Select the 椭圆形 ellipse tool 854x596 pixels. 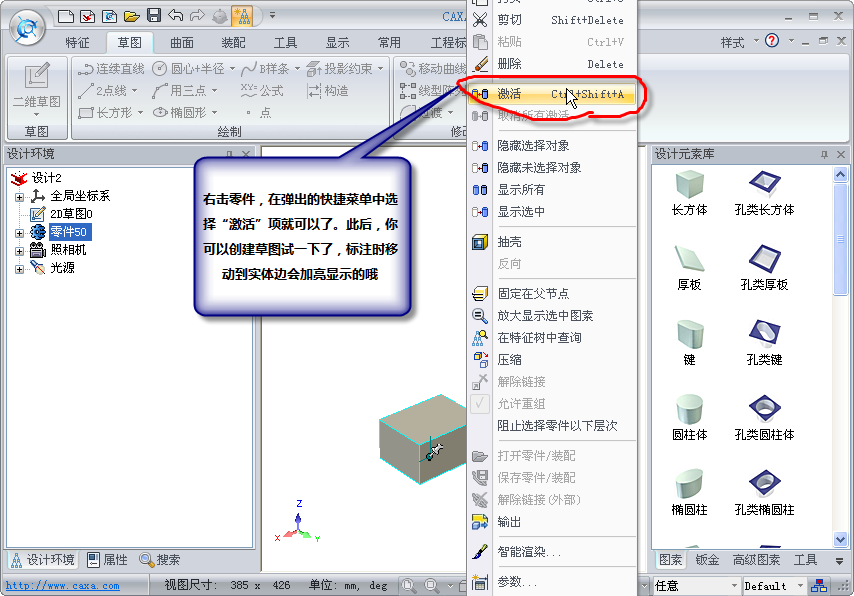(180, 113)
